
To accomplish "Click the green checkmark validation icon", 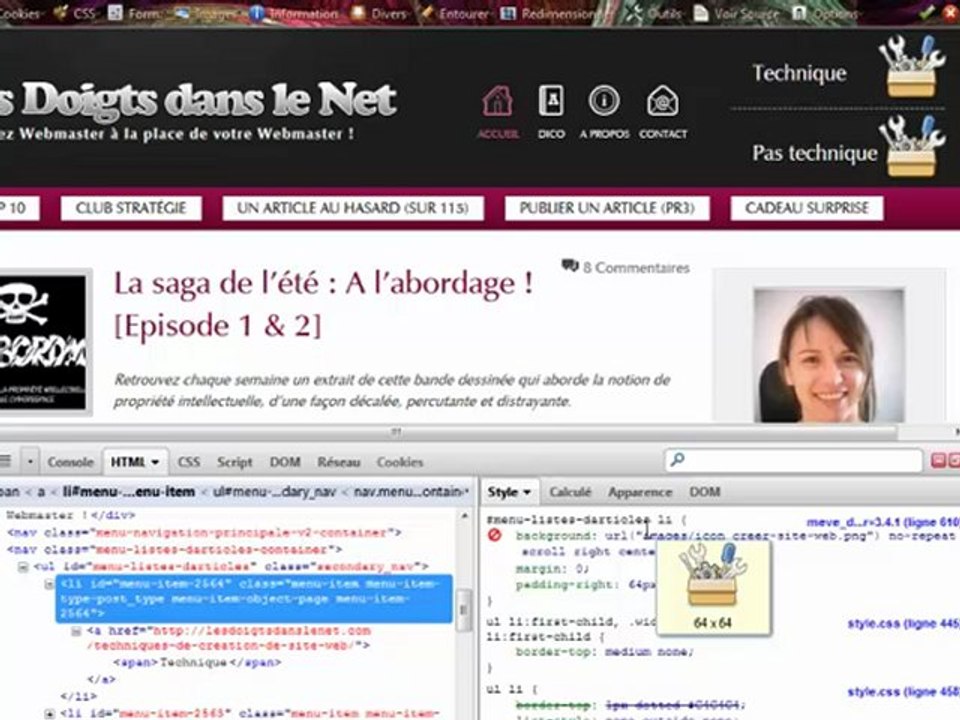I will coord(926,11).
